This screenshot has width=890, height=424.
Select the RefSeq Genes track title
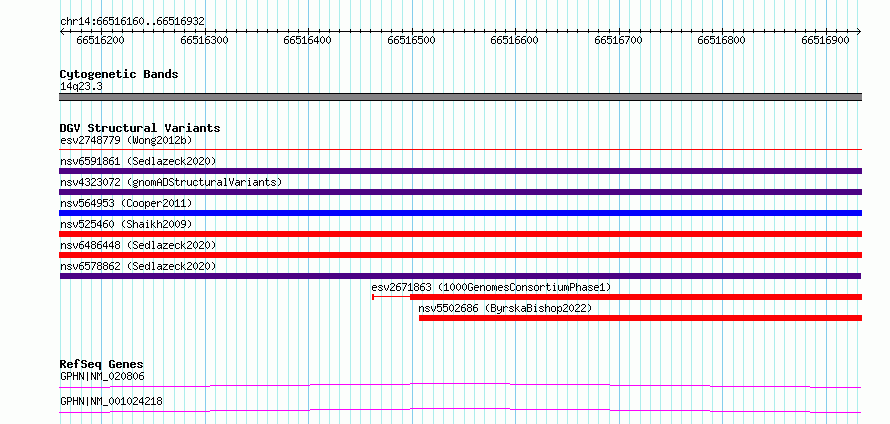tap(102, 364)
